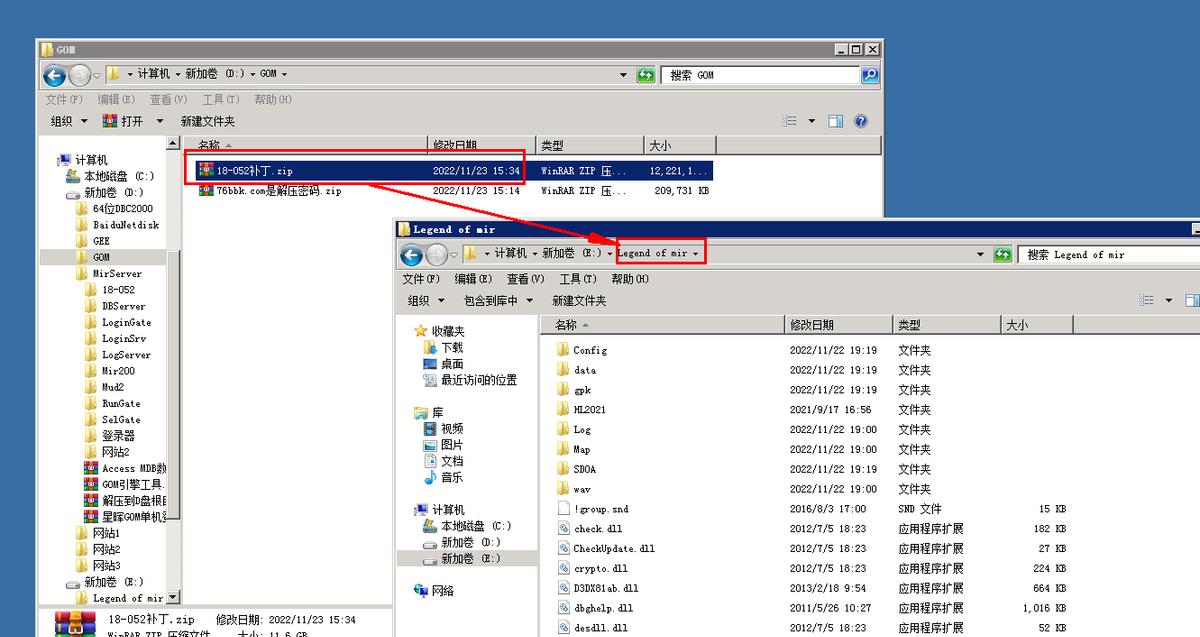Click refresh icon in Legend of mir address bar
This screenshot has height=637, width=1200.
(x=1002, y=255)
